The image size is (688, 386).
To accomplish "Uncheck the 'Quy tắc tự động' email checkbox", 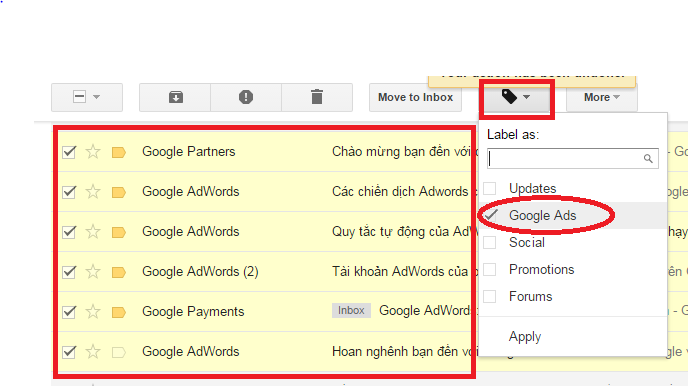I will coord(69,232).
